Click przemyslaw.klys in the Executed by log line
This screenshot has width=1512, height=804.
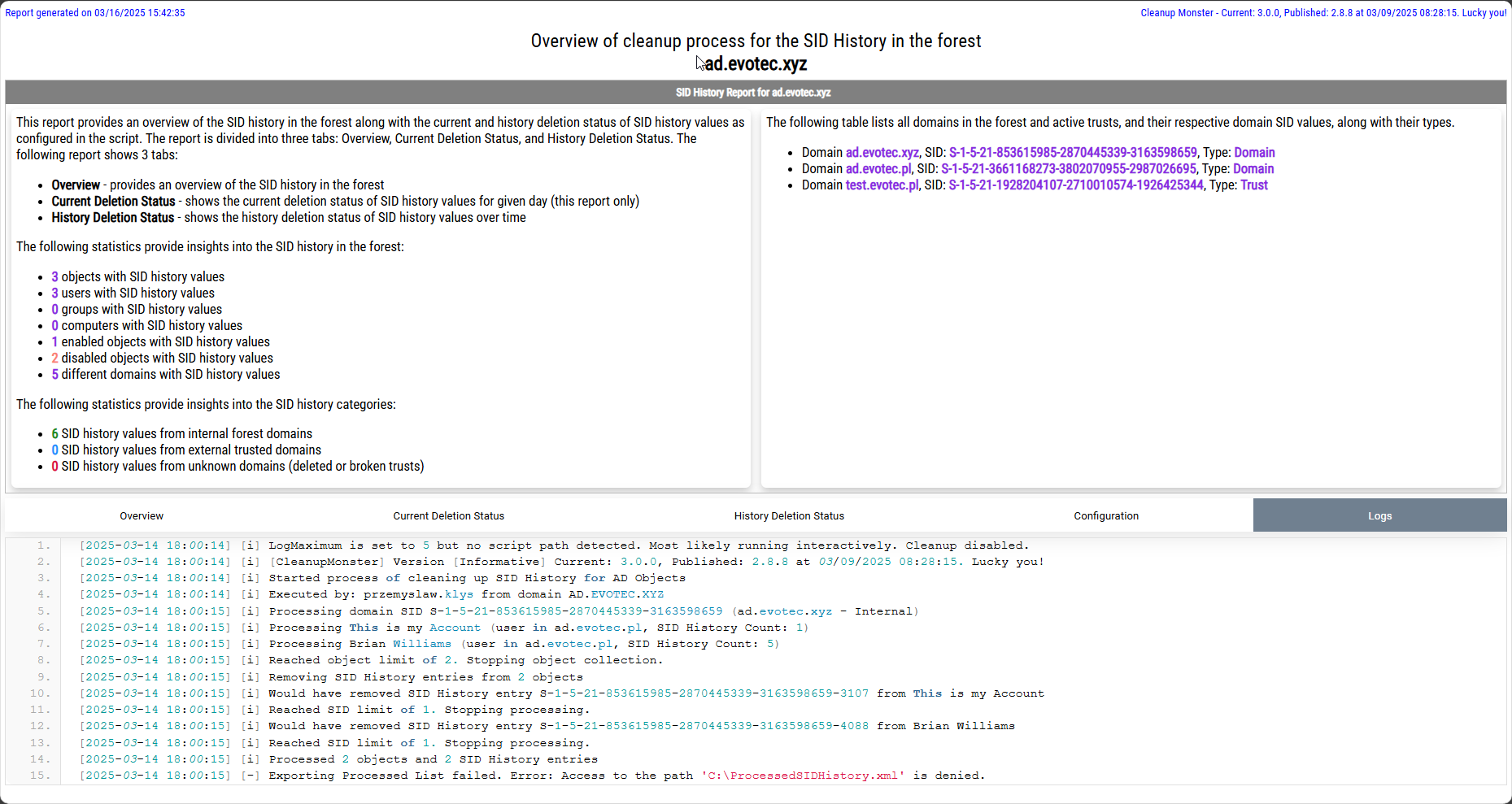[418, 594]
